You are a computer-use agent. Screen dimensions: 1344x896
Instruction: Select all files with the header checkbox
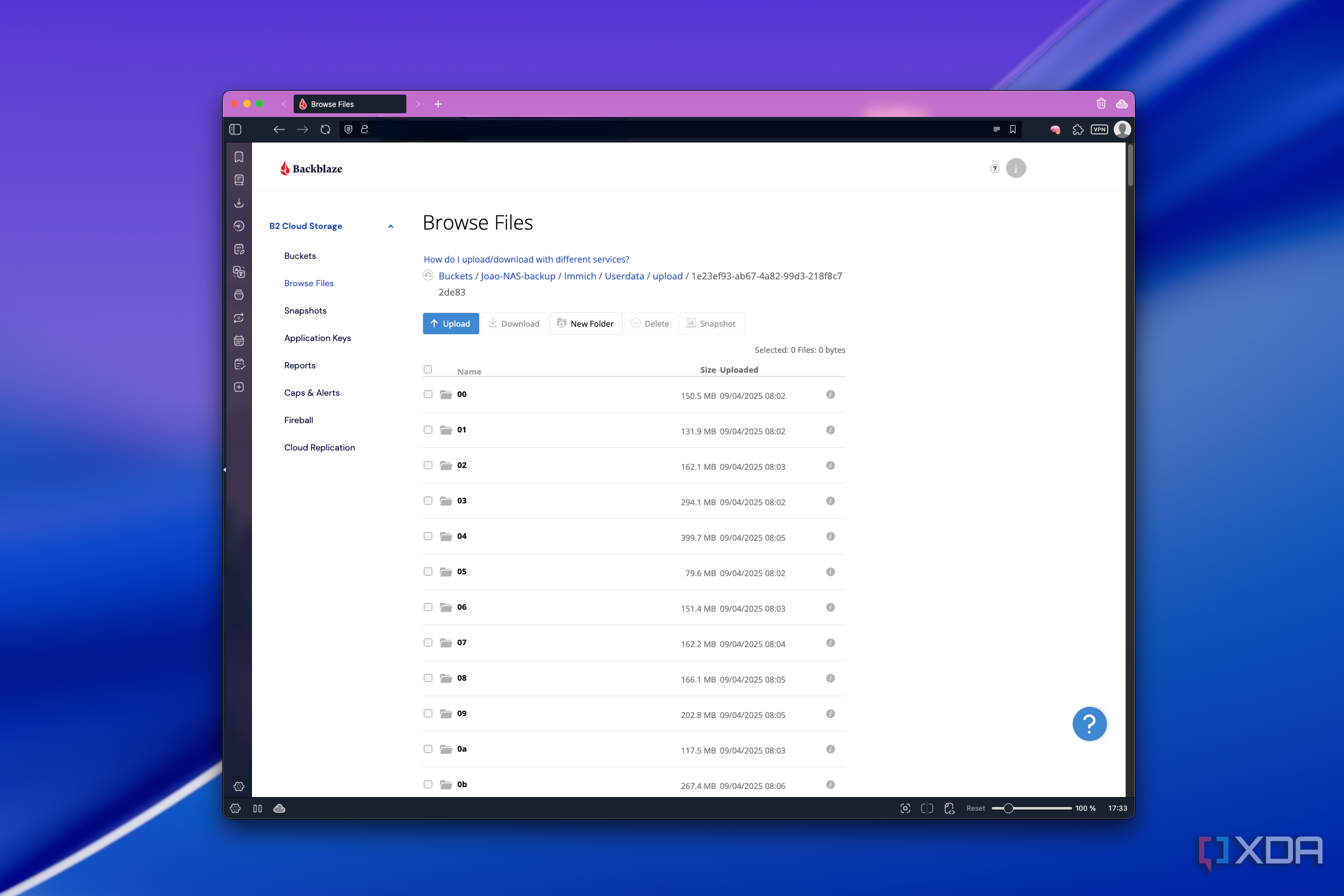coord(428,370)
